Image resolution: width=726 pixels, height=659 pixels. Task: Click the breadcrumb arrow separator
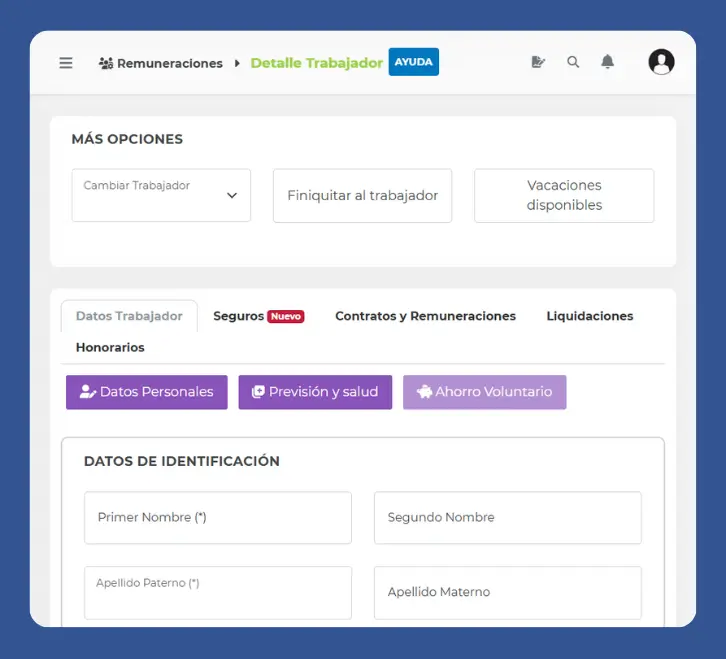tap(237, 63)
